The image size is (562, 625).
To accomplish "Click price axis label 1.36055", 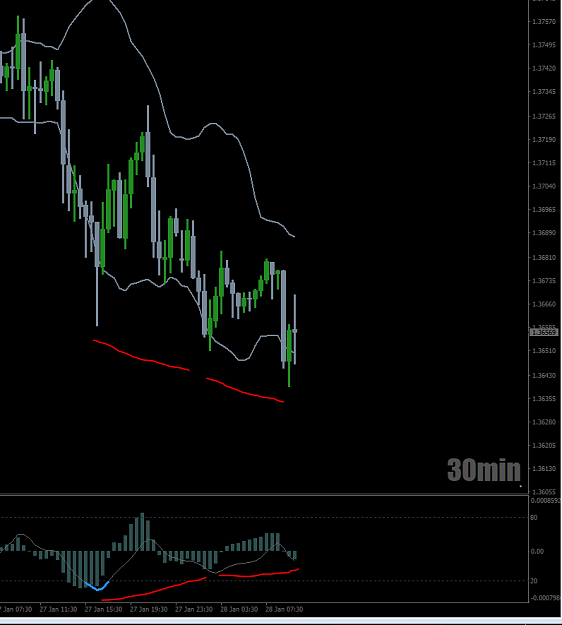I will pyautogui.click(x=544, y=492).
